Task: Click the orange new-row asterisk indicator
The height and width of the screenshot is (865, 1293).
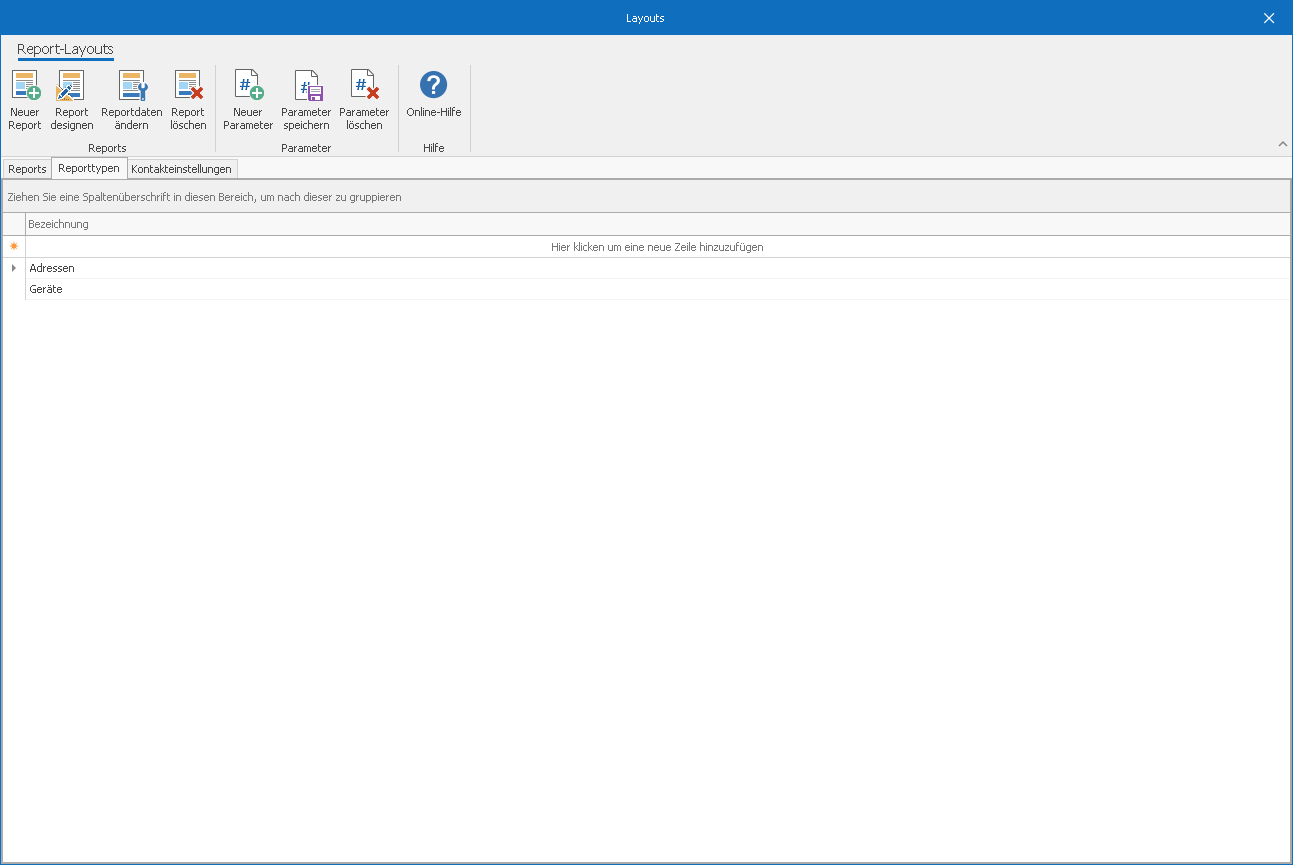Action: tap(13, 247)
